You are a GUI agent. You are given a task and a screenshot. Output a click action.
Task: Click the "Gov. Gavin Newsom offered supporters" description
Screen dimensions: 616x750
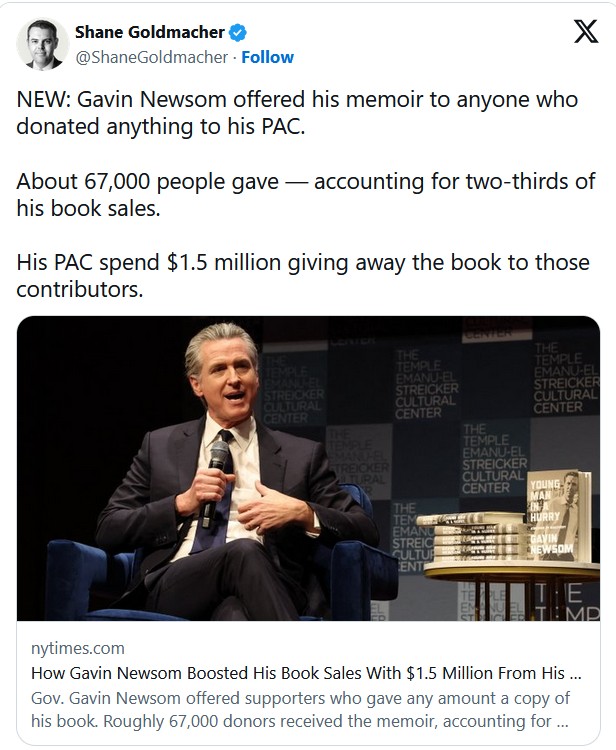[300, 707]
